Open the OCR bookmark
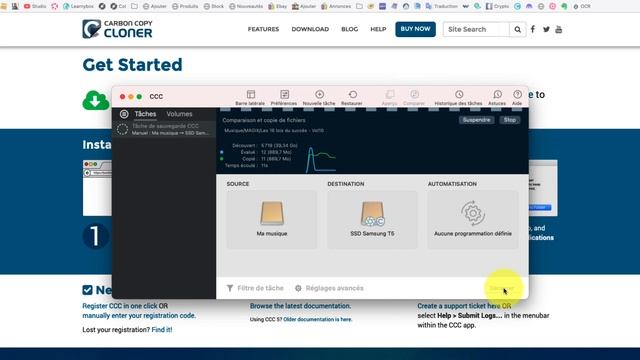Image resolution: width=640 pixels, height=360 pixels. click(x=582, y=6)
